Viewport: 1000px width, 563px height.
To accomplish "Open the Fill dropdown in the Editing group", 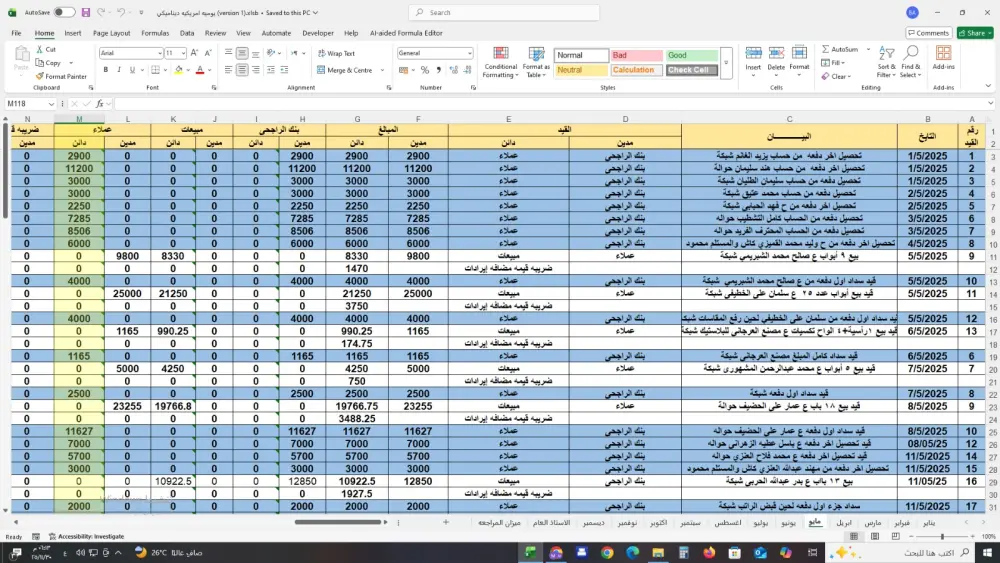I will coord(833,62).
